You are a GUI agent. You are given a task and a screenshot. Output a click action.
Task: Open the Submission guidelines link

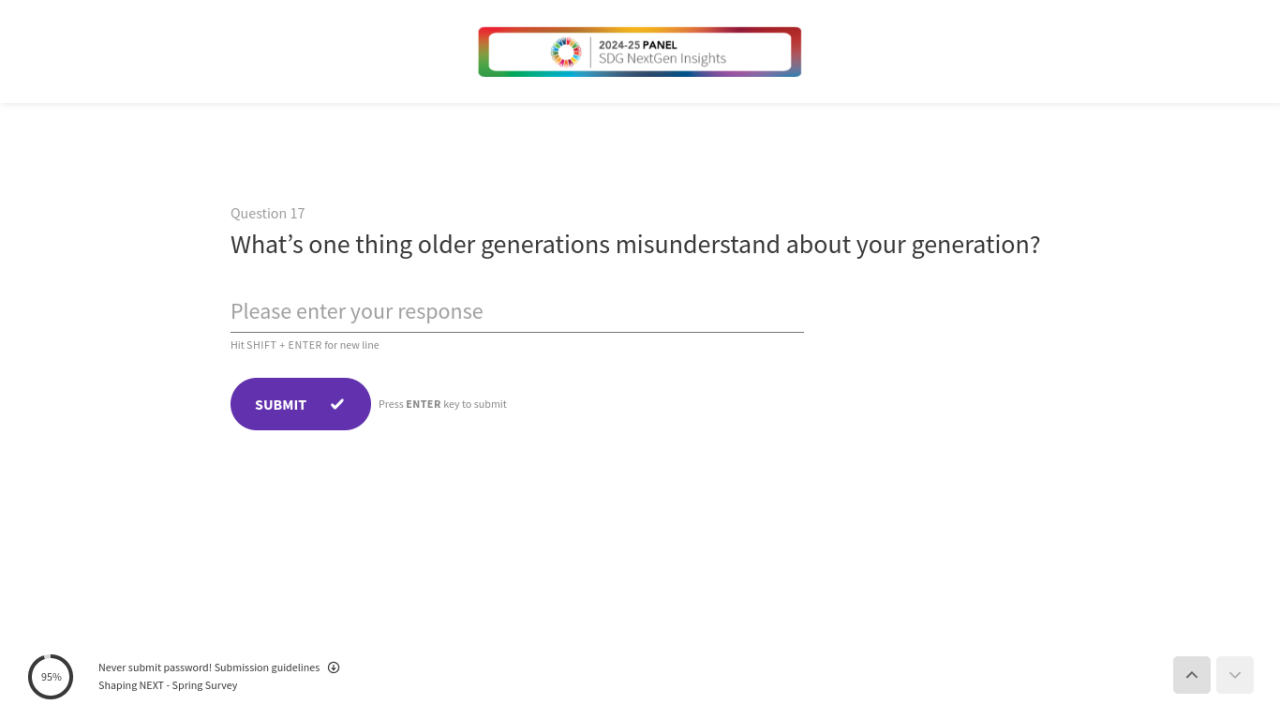click(267, 668)
